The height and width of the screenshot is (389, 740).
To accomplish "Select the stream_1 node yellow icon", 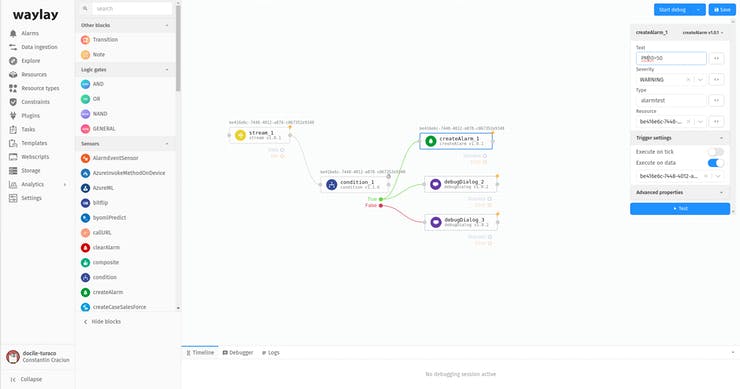I will [240, 135].
